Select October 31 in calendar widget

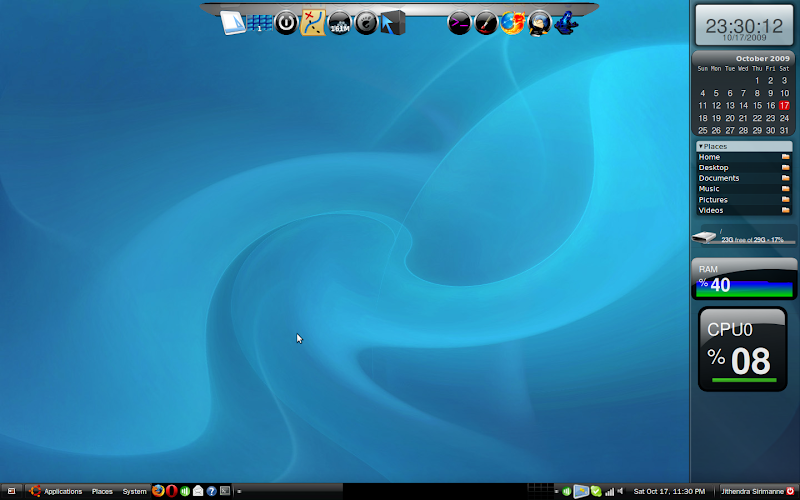coord(784,131)
